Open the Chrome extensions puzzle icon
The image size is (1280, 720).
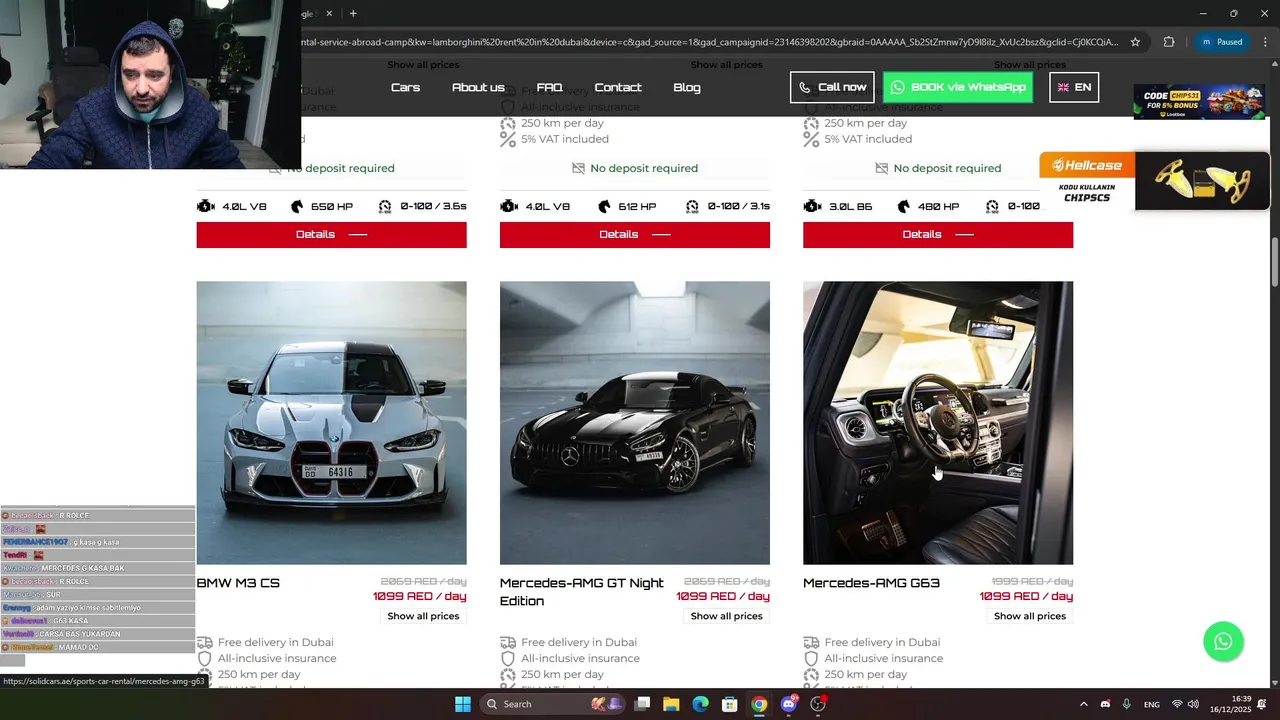coord(1169,42)
